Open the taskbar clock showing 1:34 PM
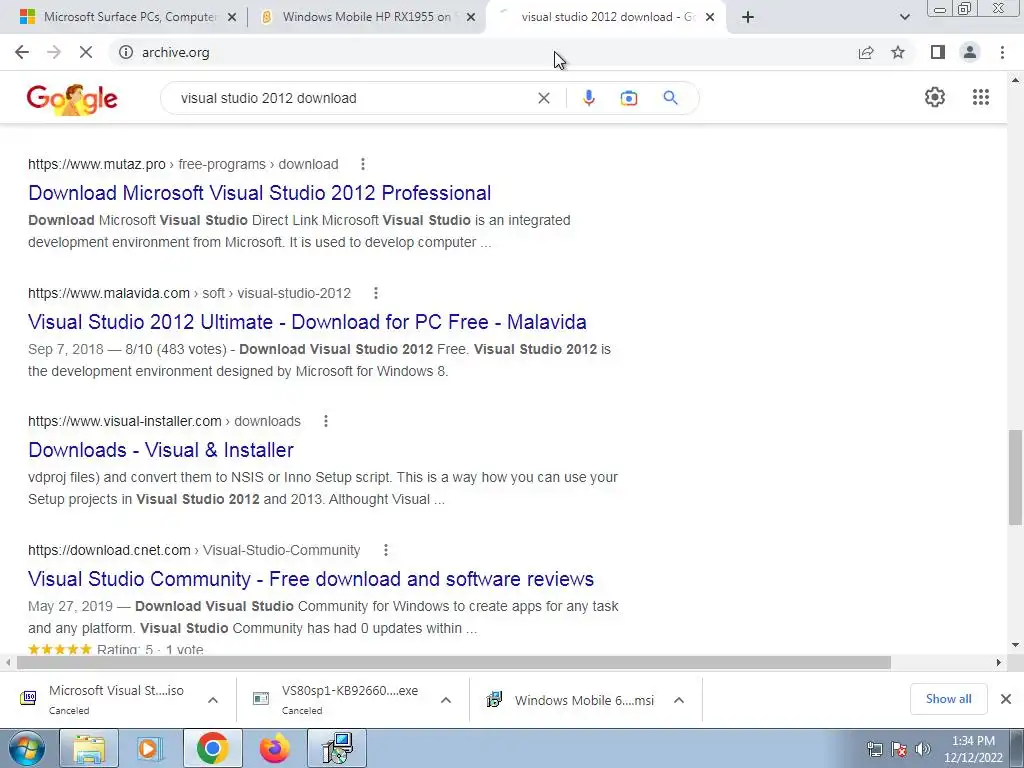Screen dimensions: 1024x768 pyautogui.click(x=973, y=749)
